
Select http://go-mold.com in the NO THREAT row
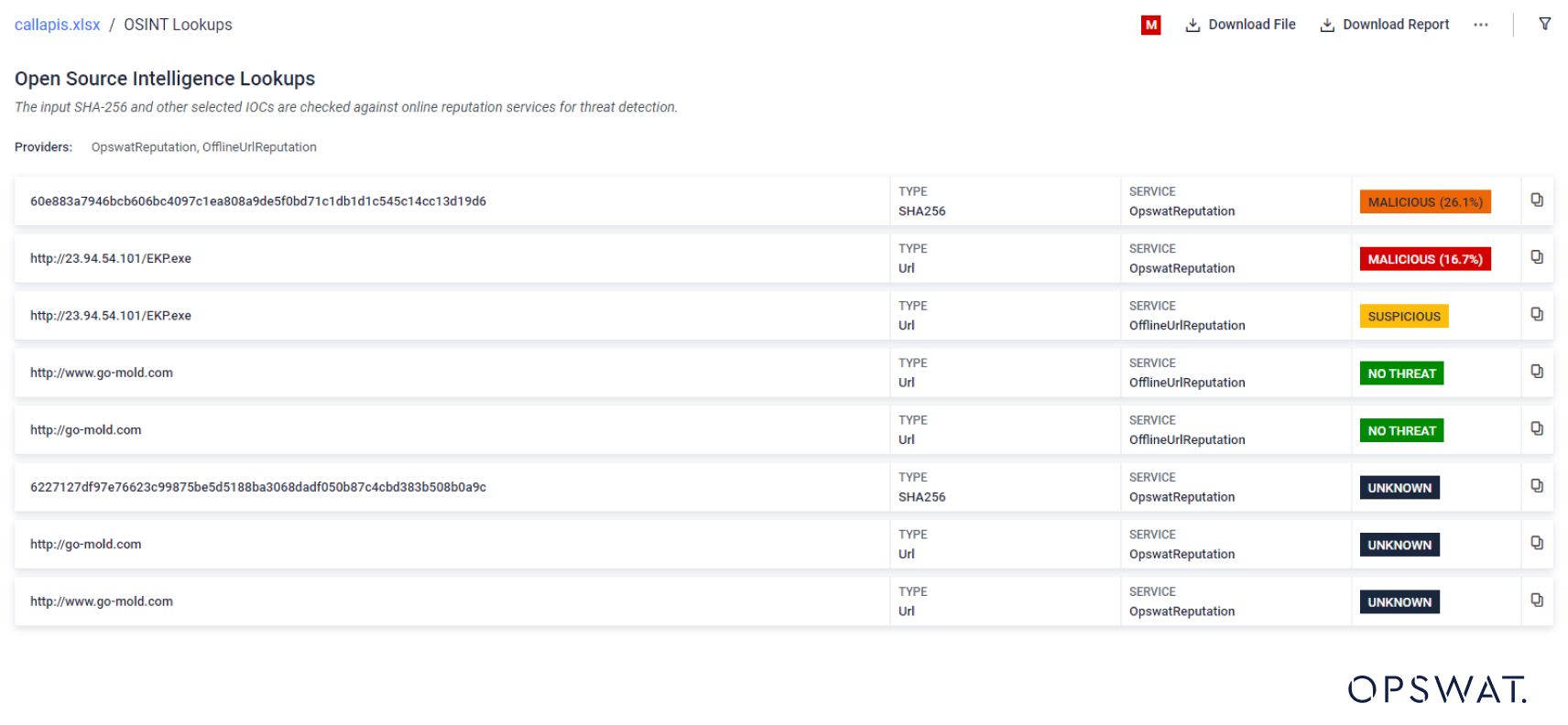coord(86,430)
